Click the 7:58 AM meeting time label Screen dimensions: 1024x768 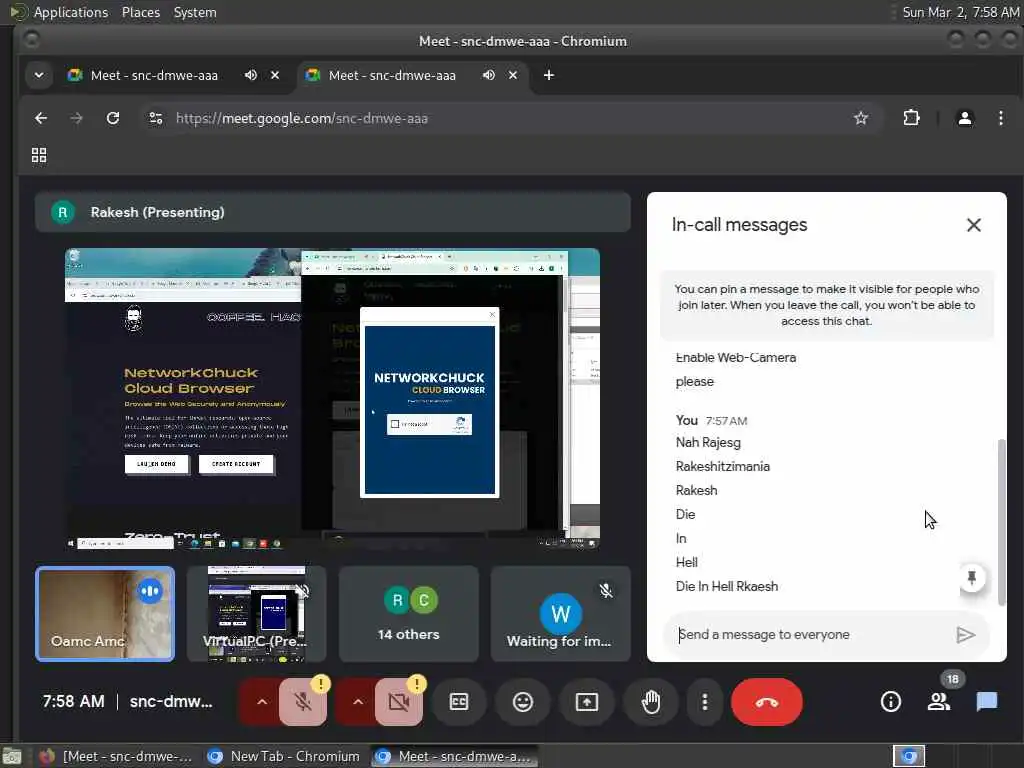coord(73,701)
